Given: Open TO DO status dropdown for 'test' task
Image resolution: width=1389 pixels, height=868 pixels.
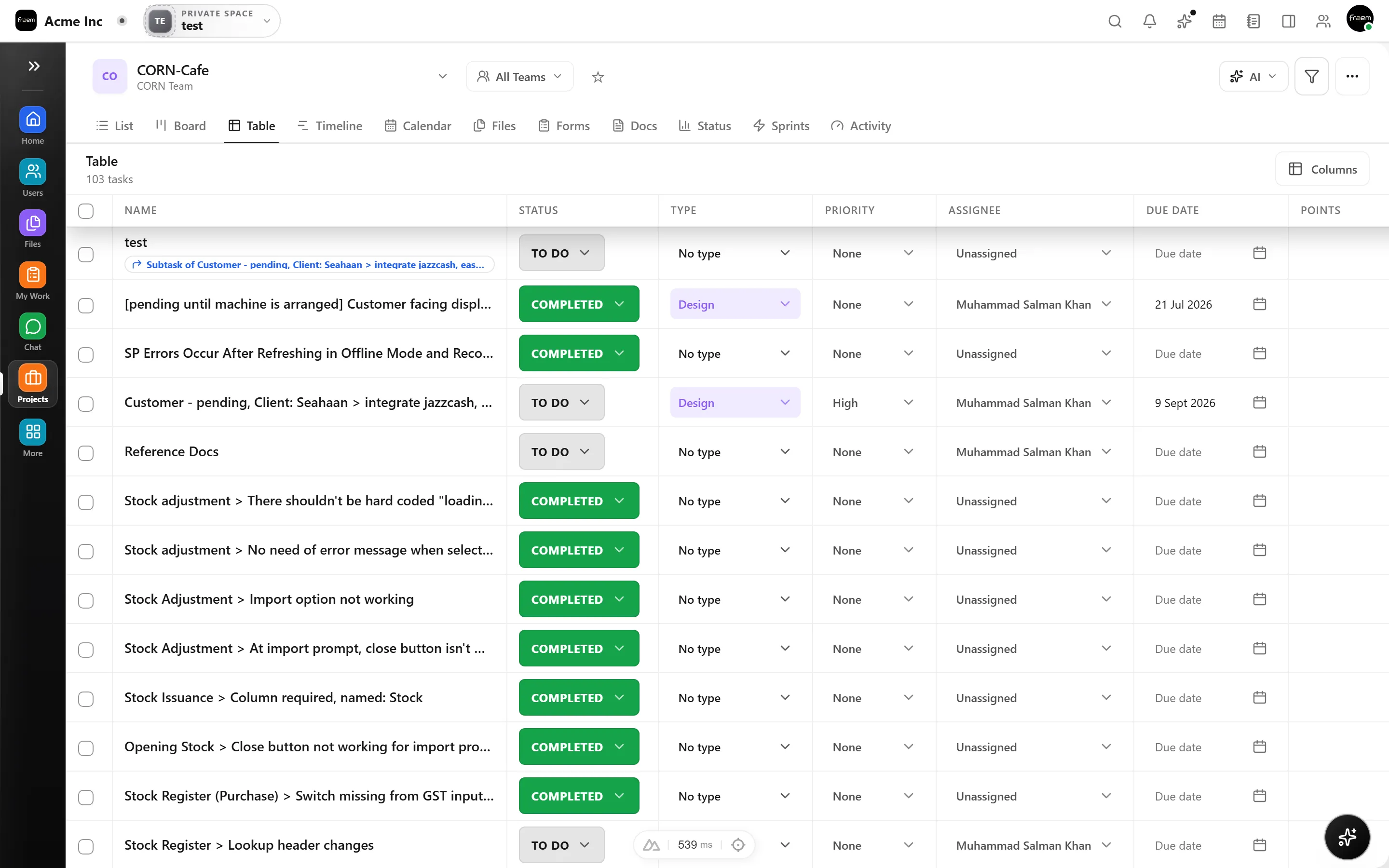Looking at the screenshot, I should coord(561,253).
